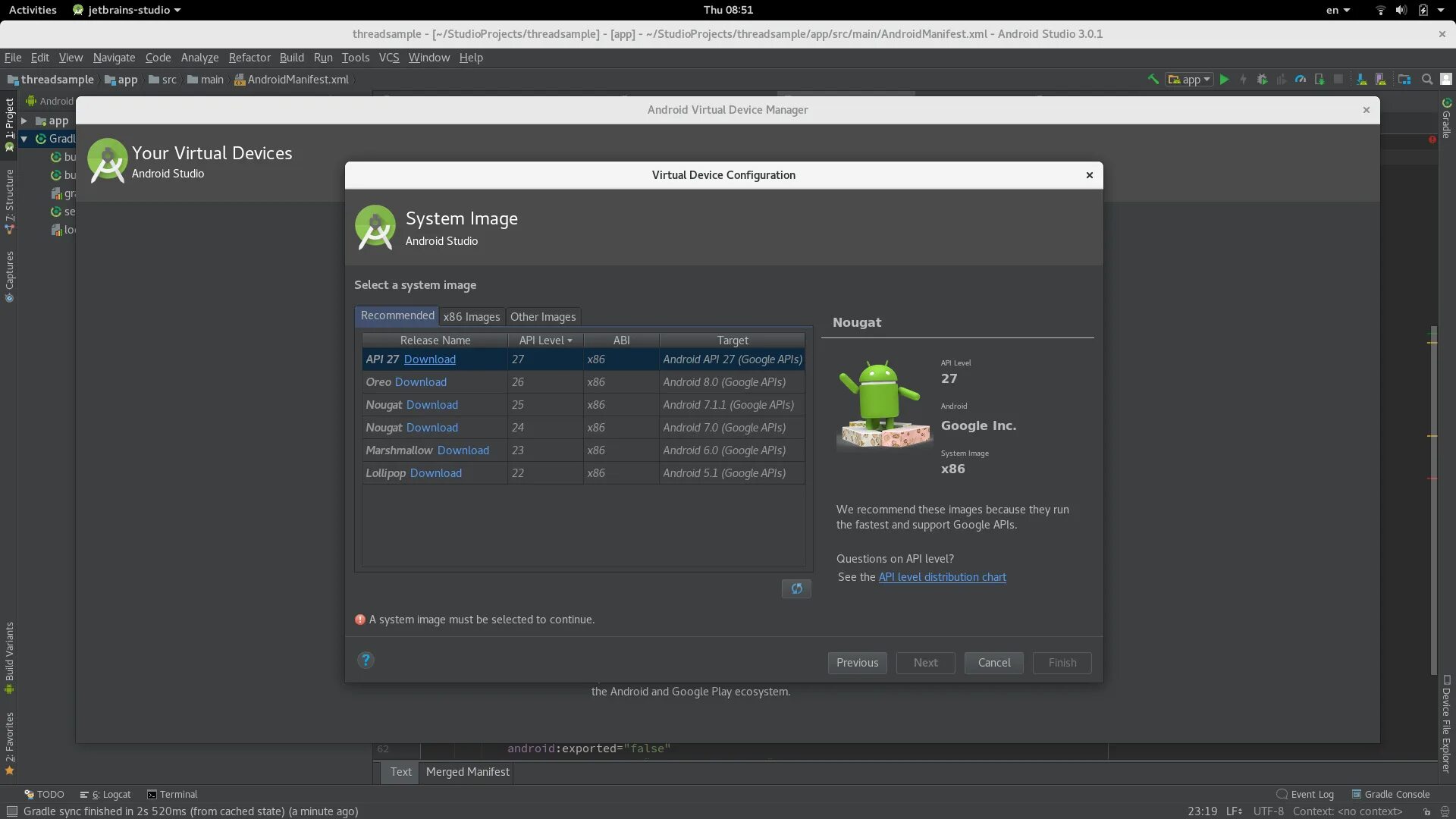The width and height of the screenshot is (1456, 819).
Task: Cancel the Virtual Device Configuration dialog
Action: point(993,663)
